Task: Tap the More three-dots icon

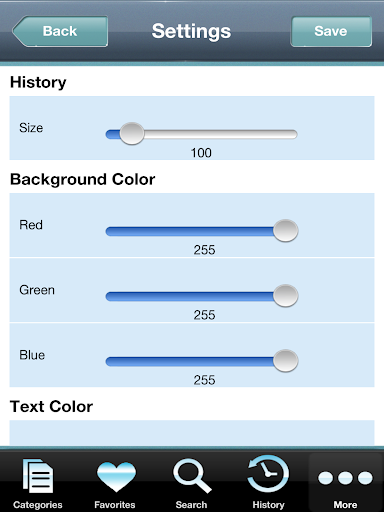Action: pyautogui.click(x=345, y=478)
